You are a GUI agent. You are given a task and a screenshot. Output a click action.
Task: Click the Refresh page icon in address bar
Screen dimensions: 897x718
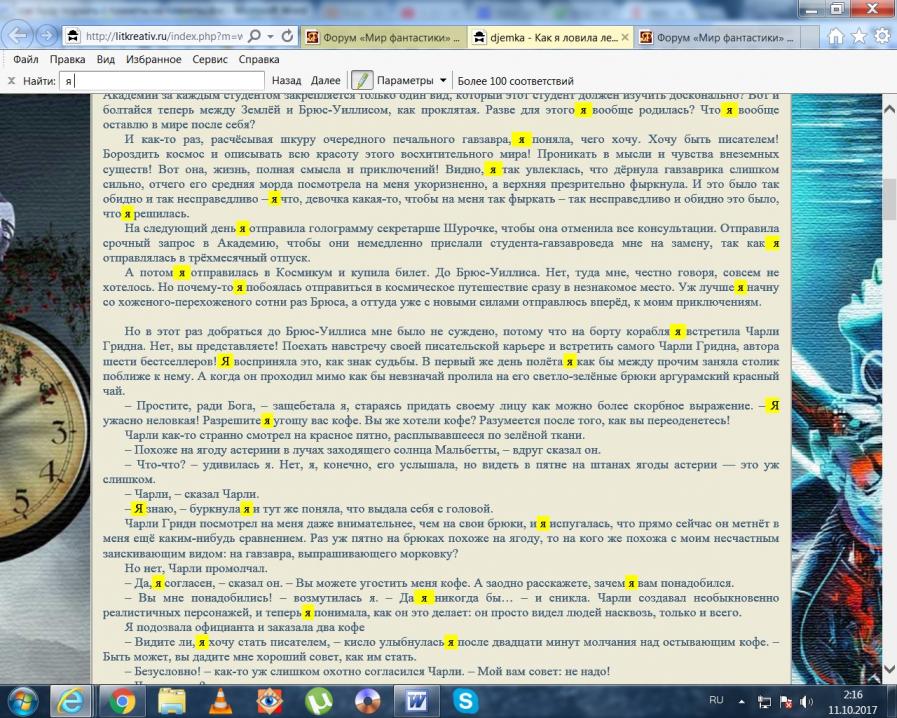tap(287, 36)
